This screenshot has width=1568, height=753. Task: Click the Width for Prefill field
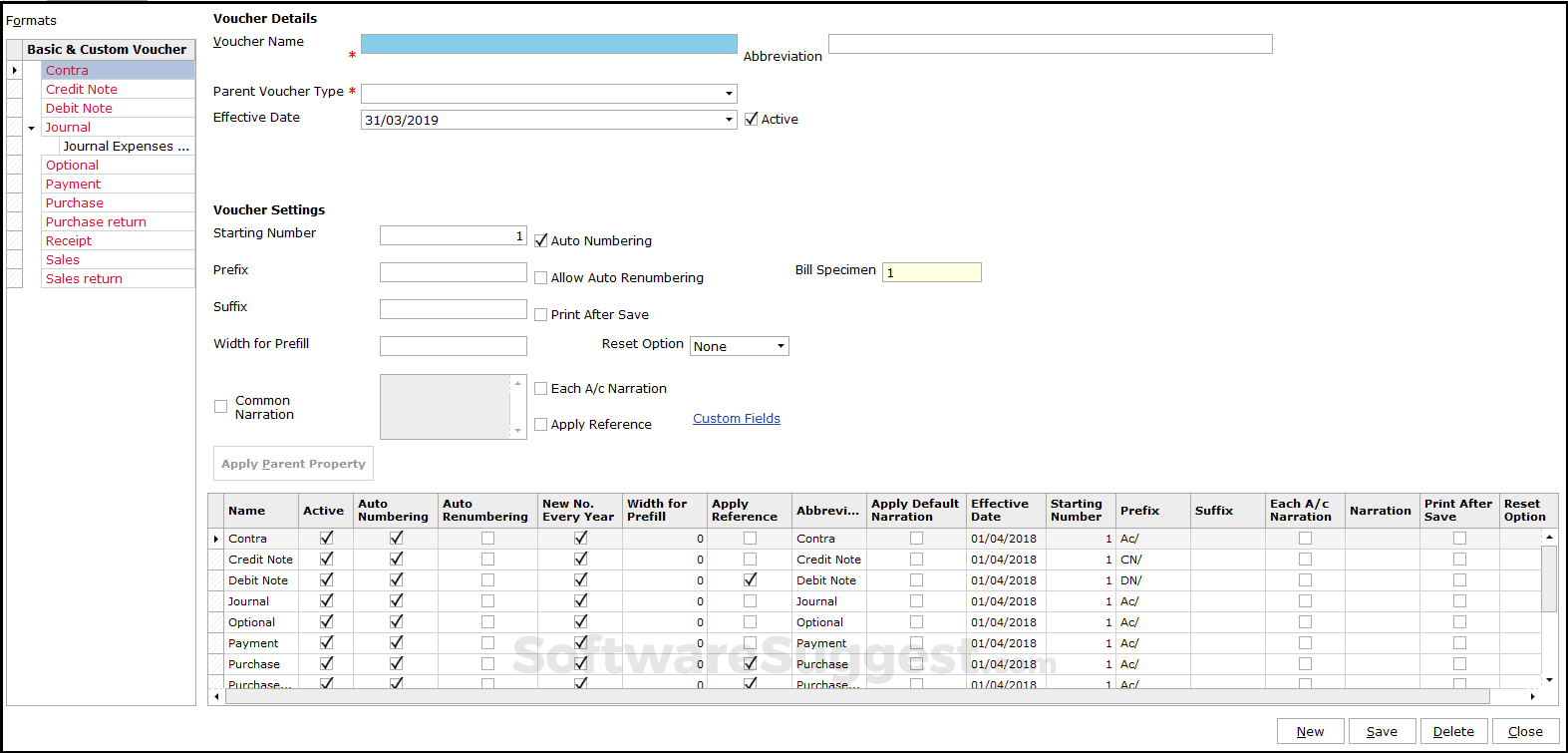point(453,346)
